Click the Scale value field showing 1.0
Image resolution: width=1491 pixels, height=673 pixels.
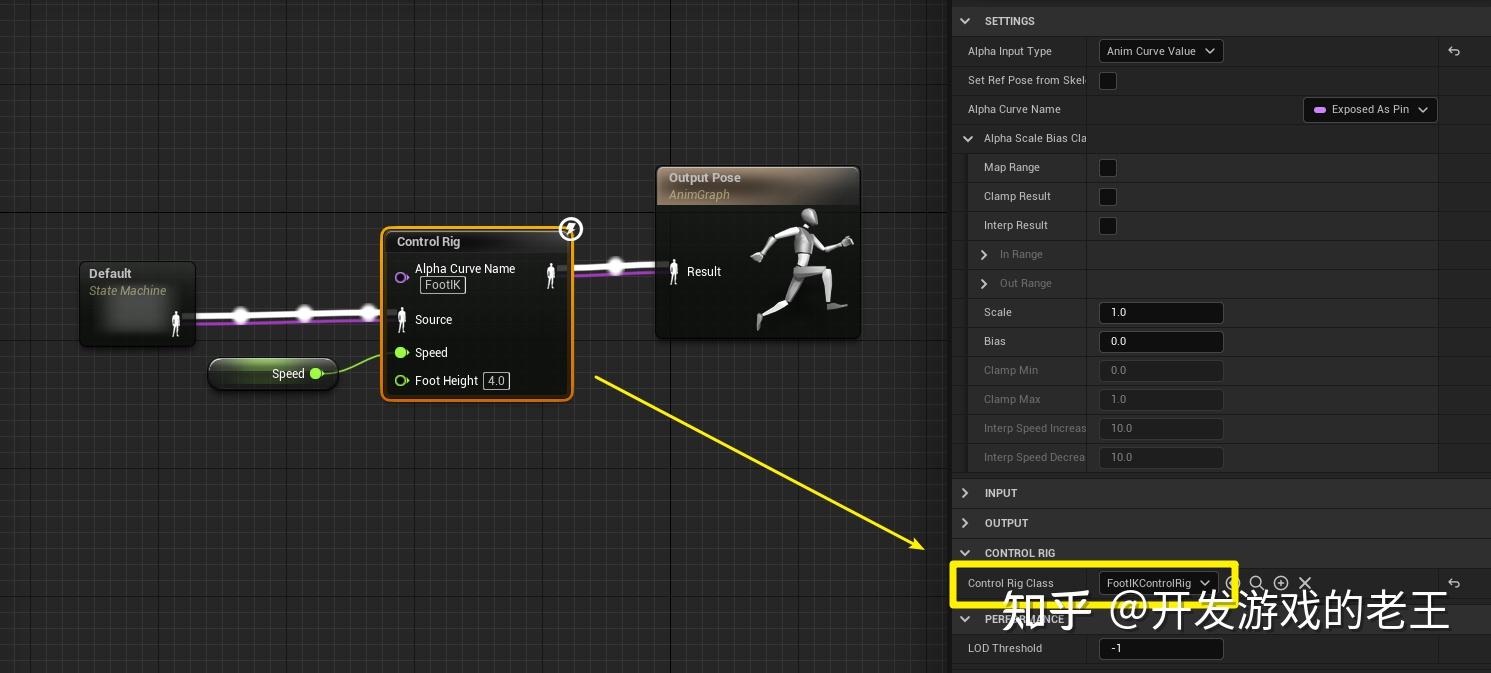pos(1160,312)
